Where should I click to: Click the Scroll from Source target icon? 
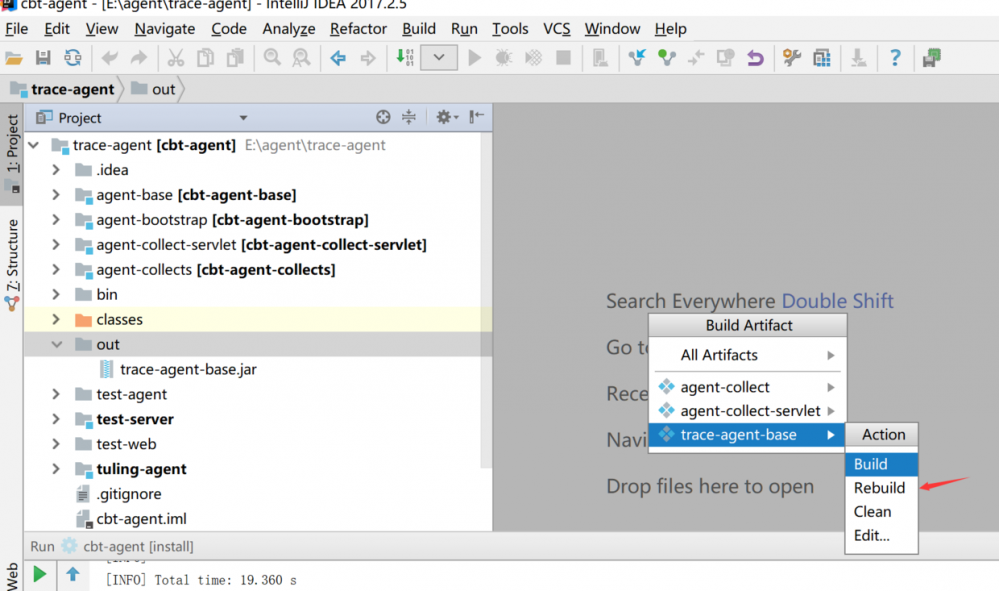[x=383, y=117]
